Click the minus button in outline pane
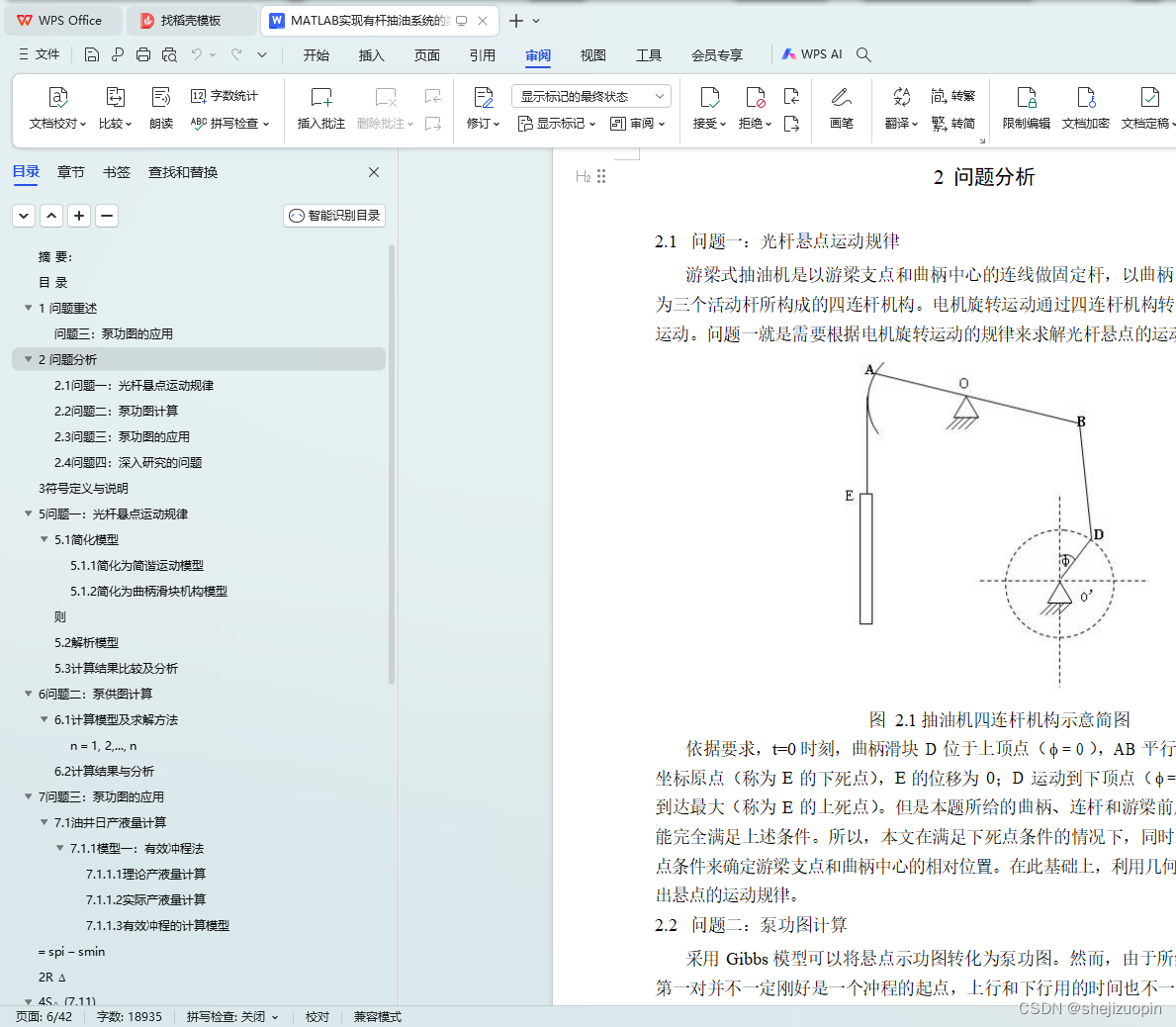Viewport: 1176px width, 1027px height. pyautogui.click(x=107, y=216)
